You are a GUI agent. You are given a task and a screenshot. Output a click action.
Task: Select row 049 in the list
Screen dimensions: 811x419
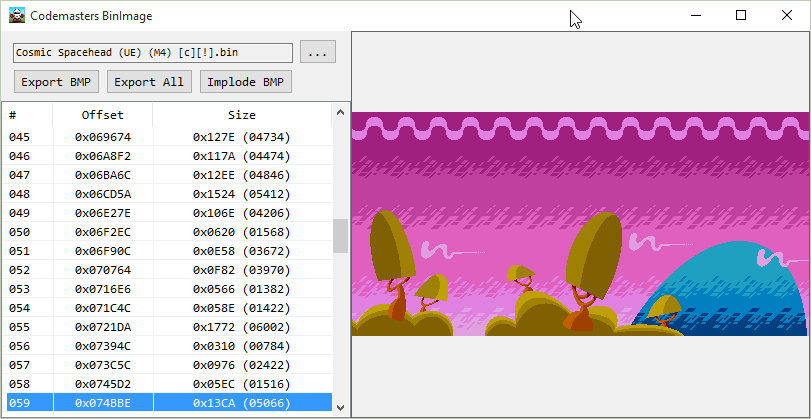tap(167, 213)
